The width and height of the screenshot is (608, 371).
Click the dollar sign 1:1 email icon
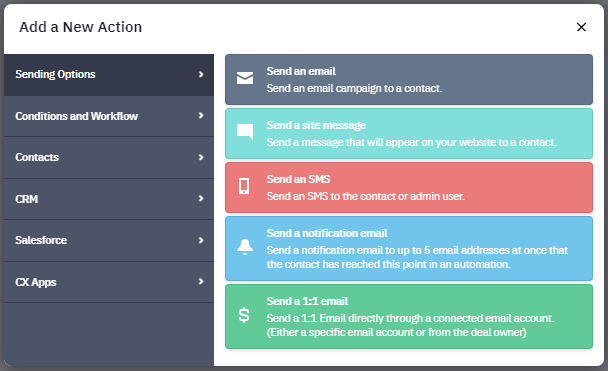[x=244, y=315]
